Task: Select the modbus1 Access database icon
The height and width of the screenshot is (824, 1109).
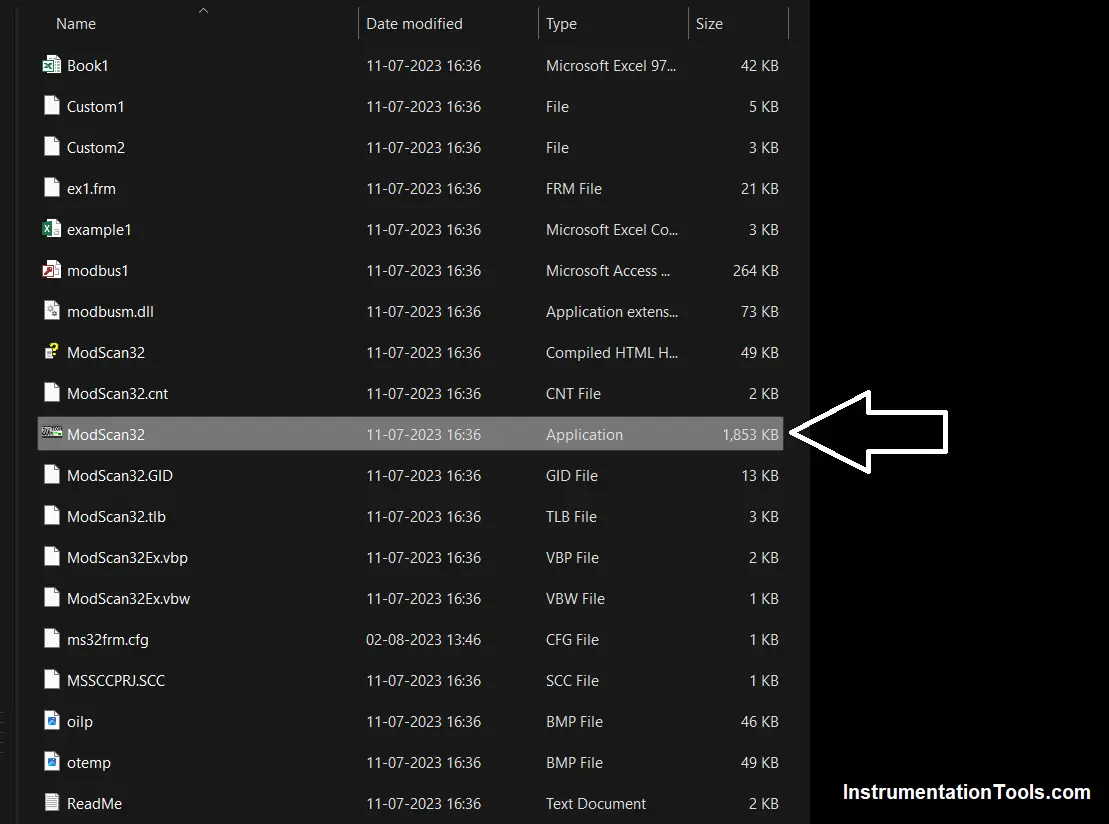Action: pos(51,270)
